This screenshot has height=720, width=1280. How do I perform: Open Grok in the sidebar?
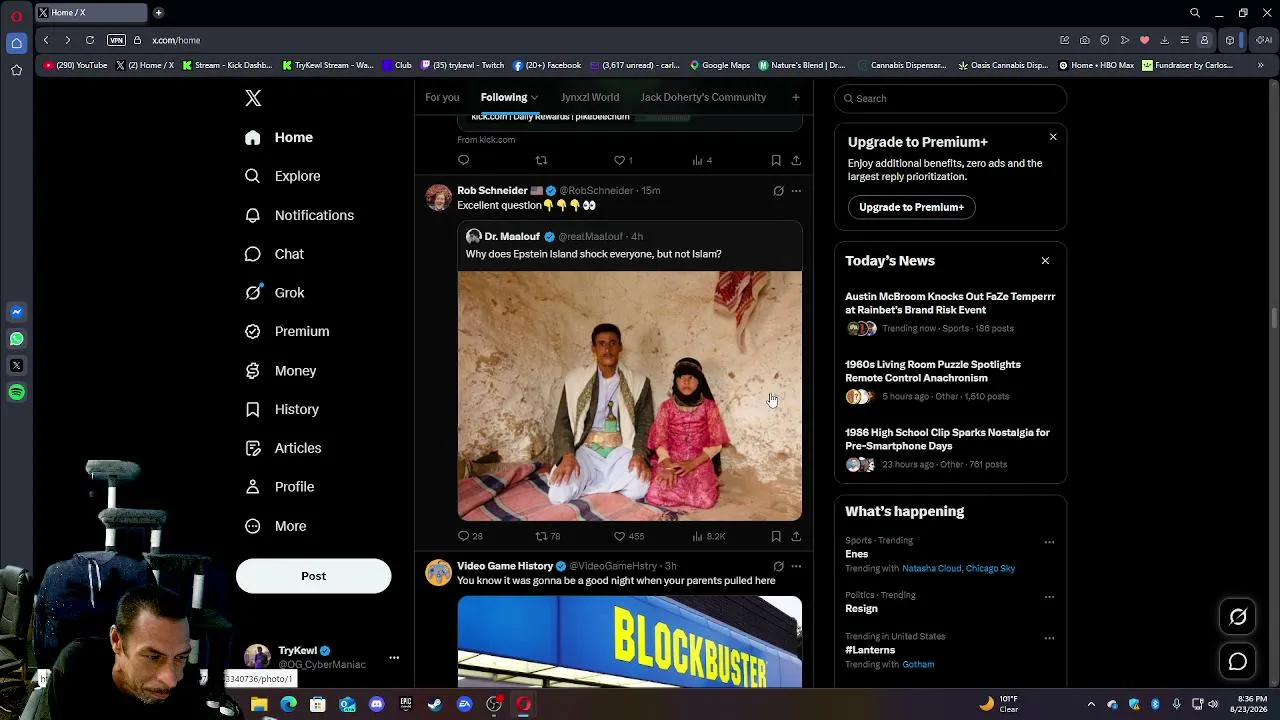pyautogui.click(x=275, y=293)
